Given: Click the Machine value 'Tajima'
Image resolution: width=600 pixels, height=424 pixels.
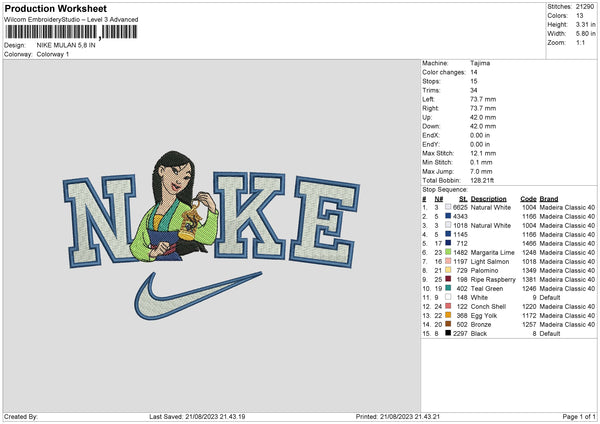Looking at the screenshot, I should click(480, 63).
